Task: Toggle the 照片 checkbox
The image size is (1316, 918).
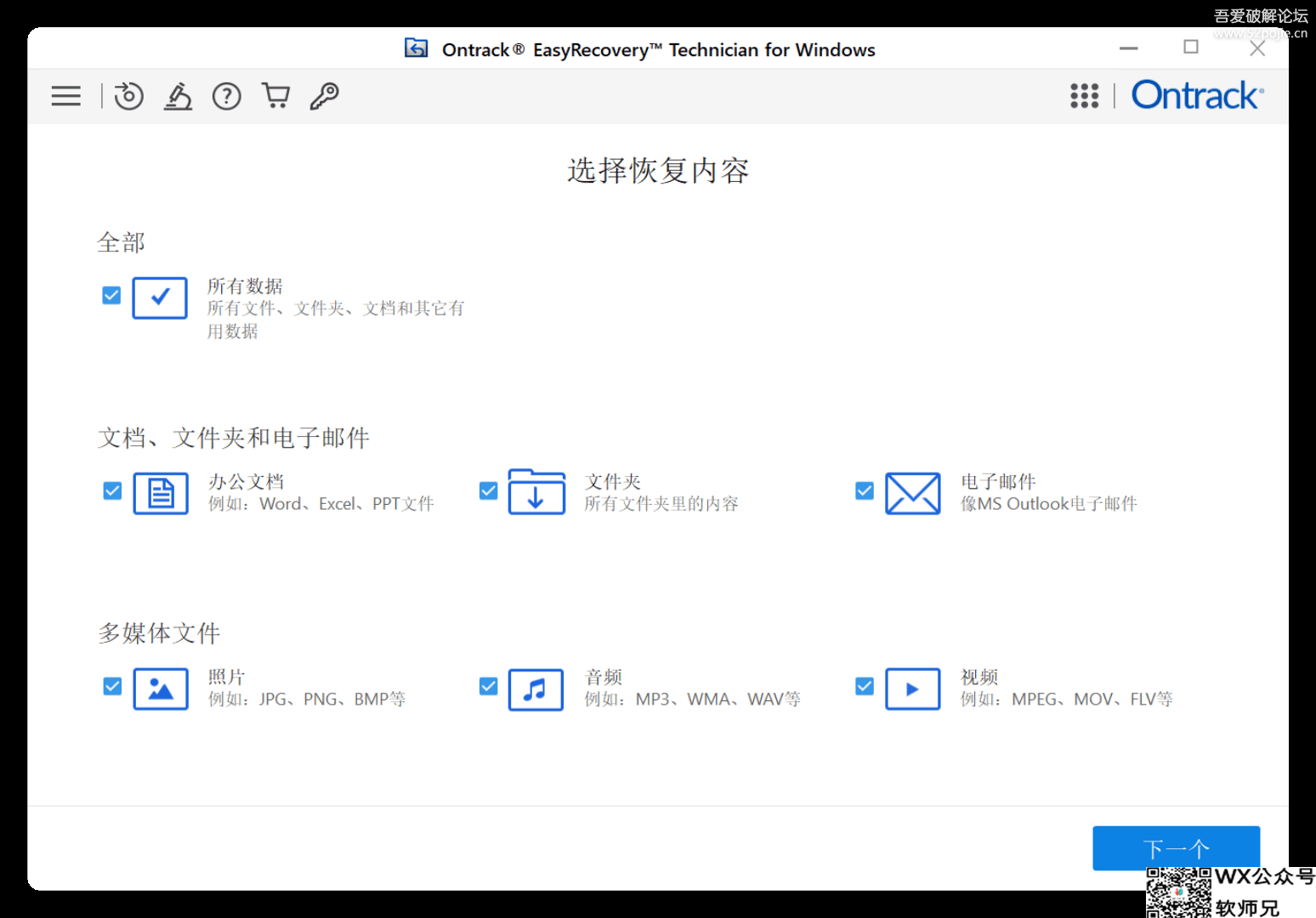Action: 112,686
